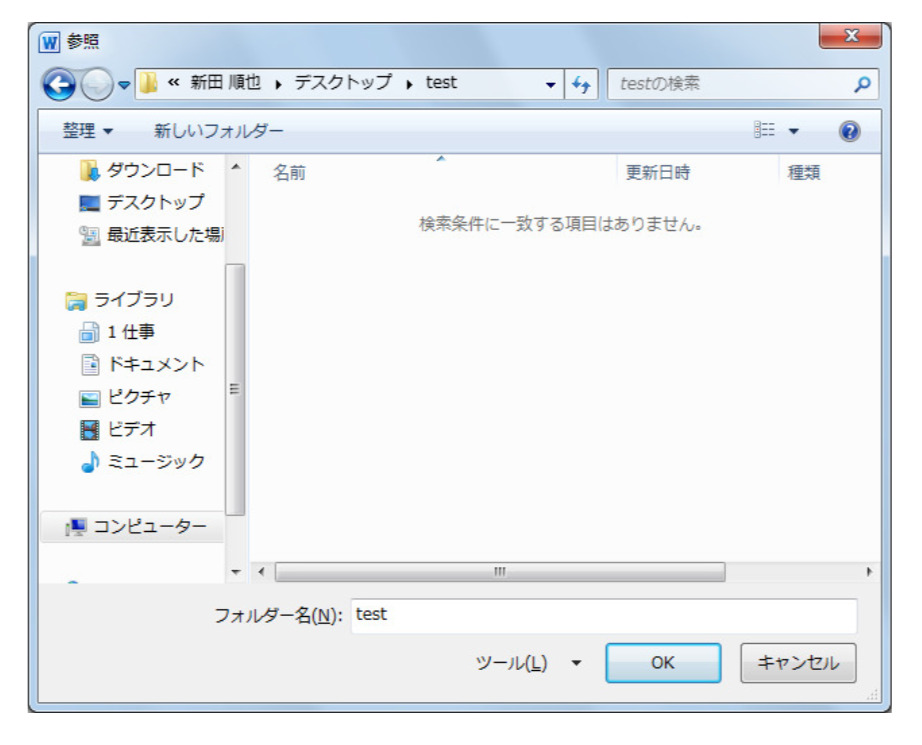Open view options dropdown arrow

pos(794,131)
